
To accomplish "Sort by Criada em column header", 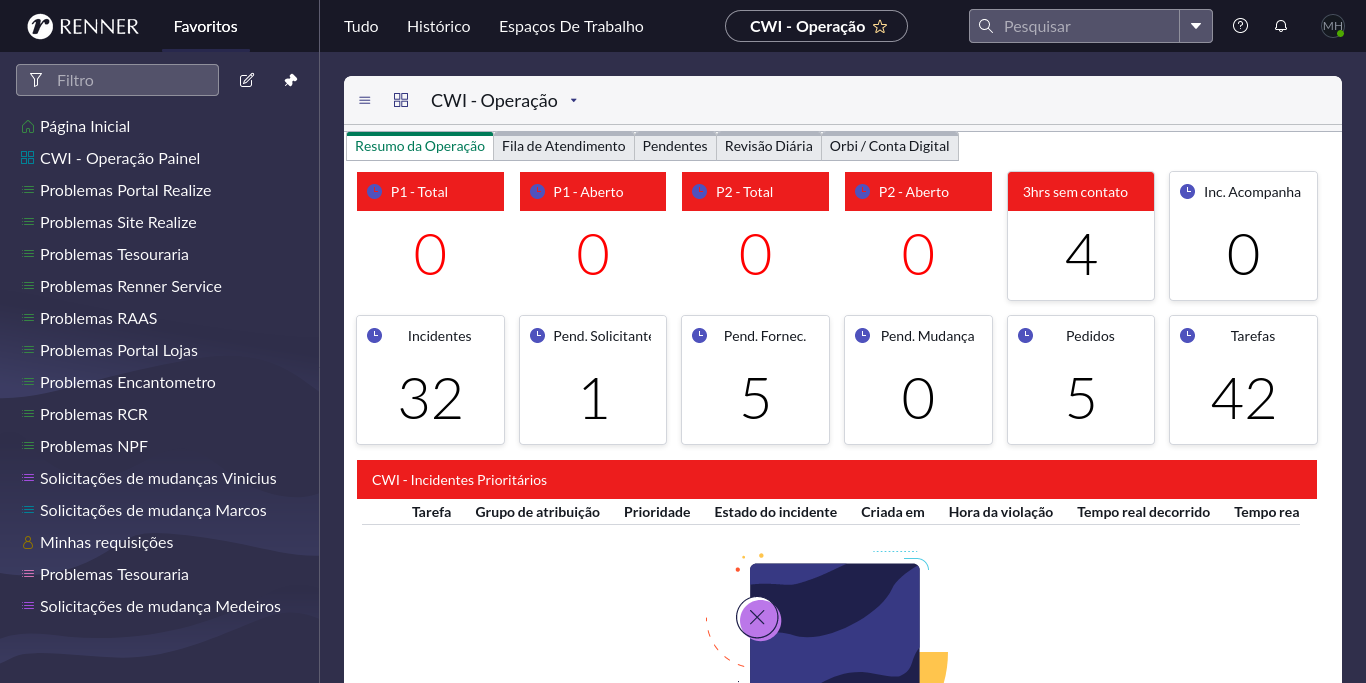I will coord(893,512).
